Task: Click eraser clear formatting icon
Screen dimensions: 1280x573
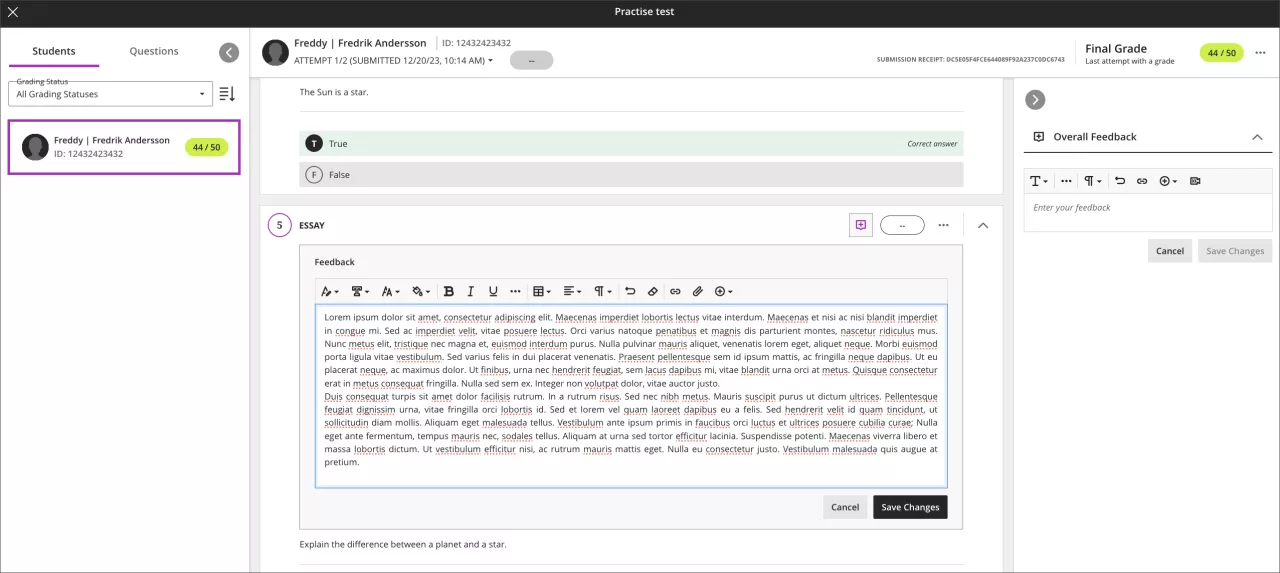Action: (652, 291)
